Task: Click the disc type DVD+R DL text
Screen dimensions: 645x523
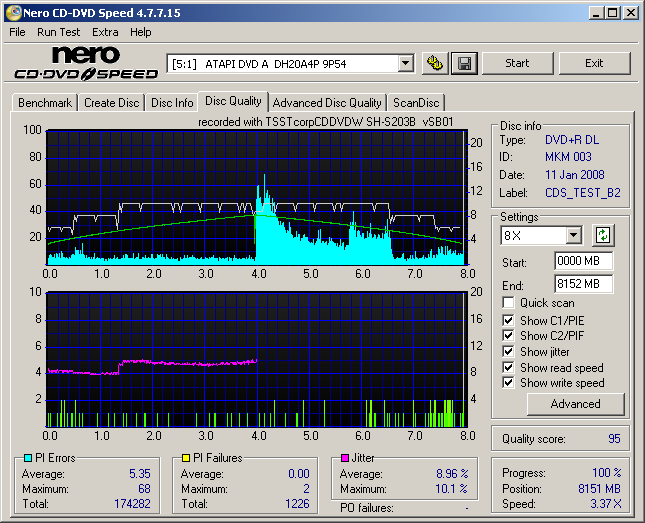Action: click(x=572, y=140)
